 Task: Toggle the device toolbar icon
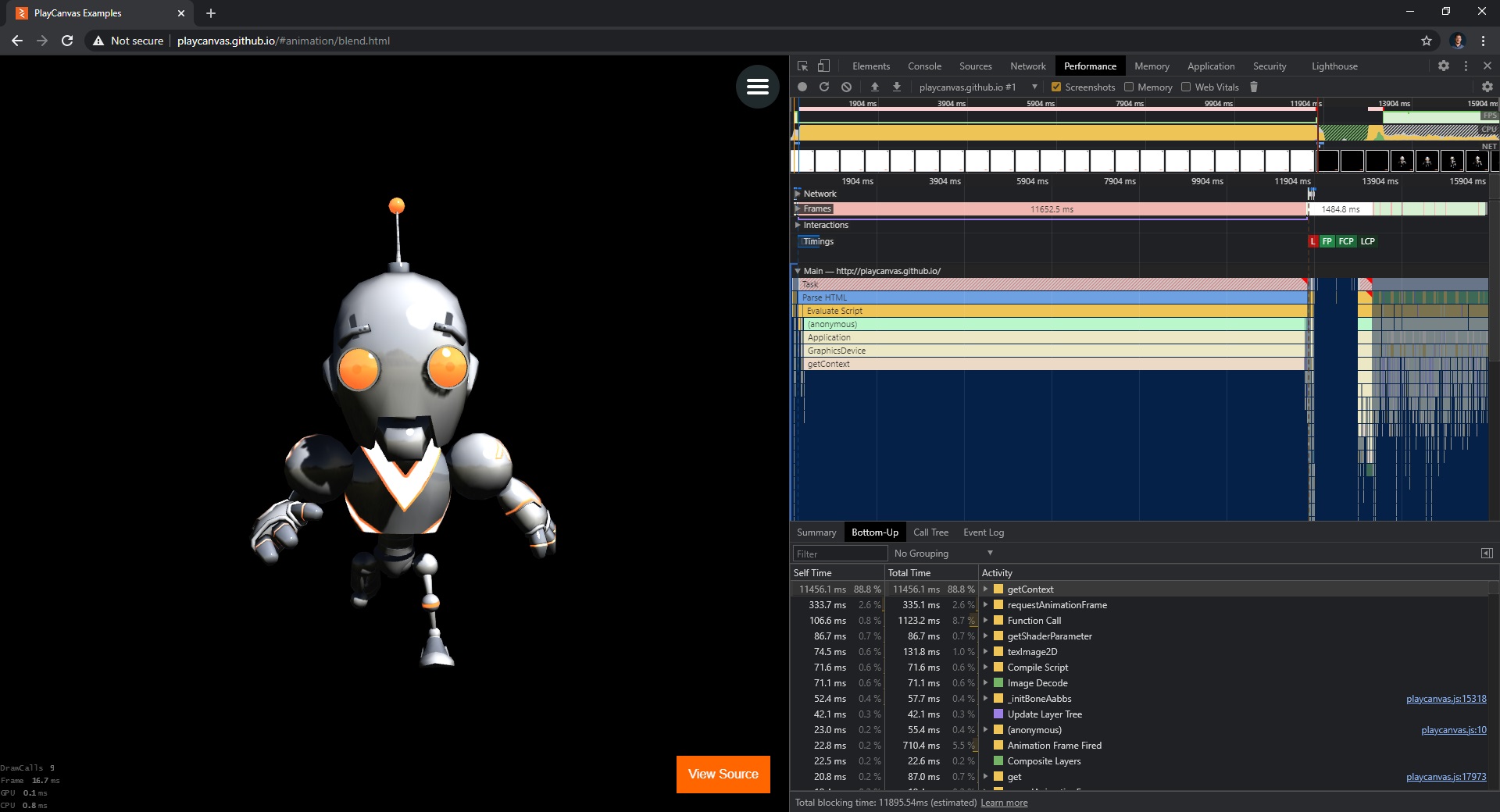tap(823, 66)
